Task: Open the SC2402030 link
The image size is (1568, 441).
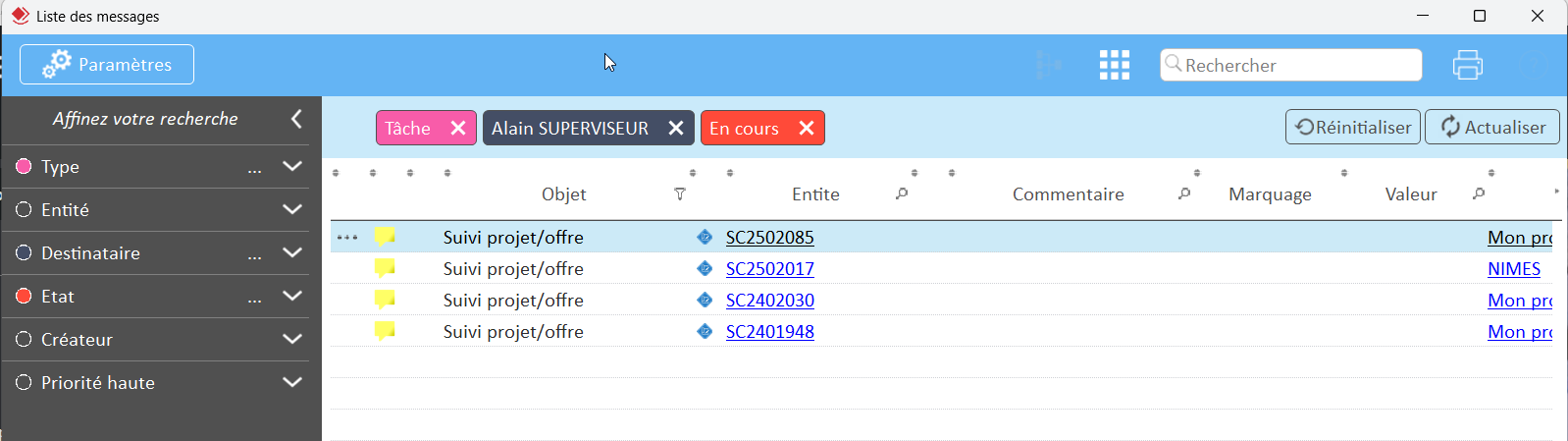Action: [x=770, y=301]
